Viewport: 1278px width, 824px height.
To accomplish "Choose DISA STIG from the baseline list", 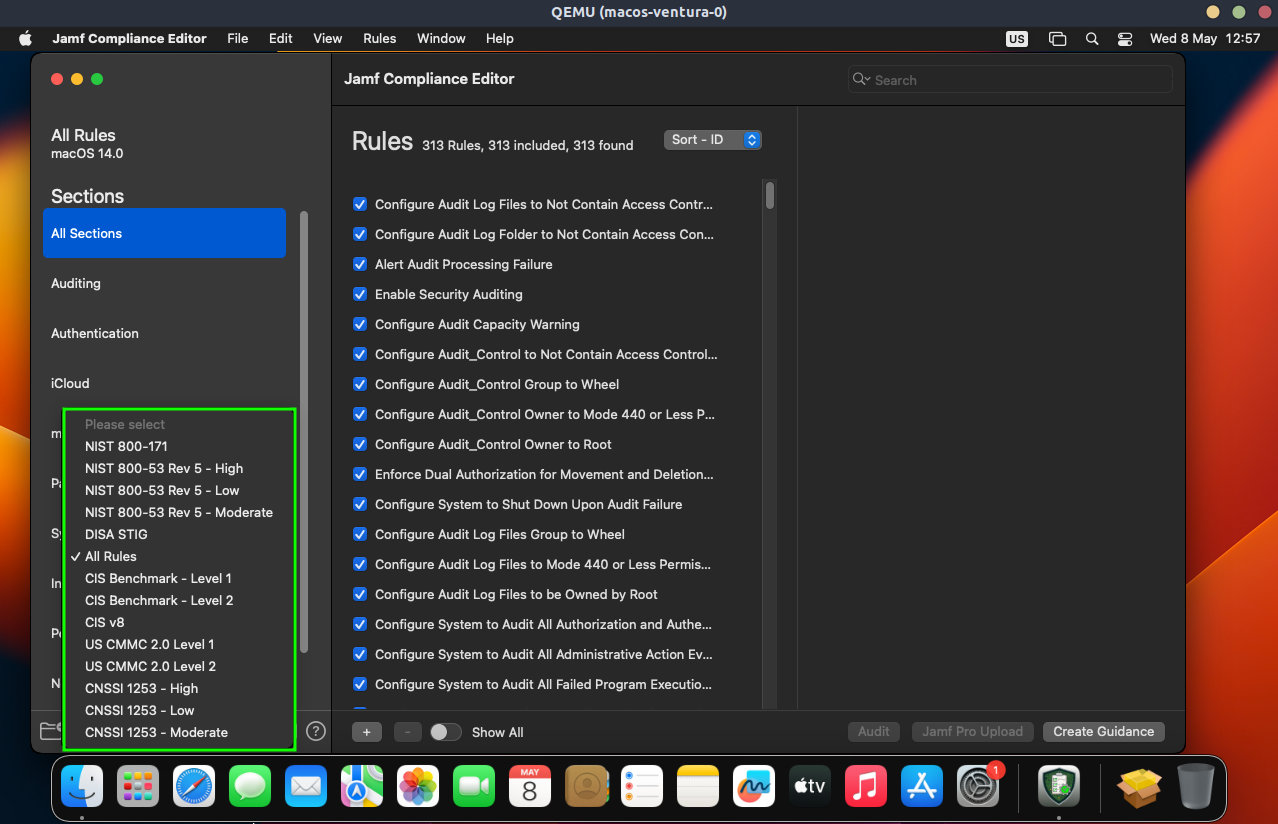I will point(116,534).
